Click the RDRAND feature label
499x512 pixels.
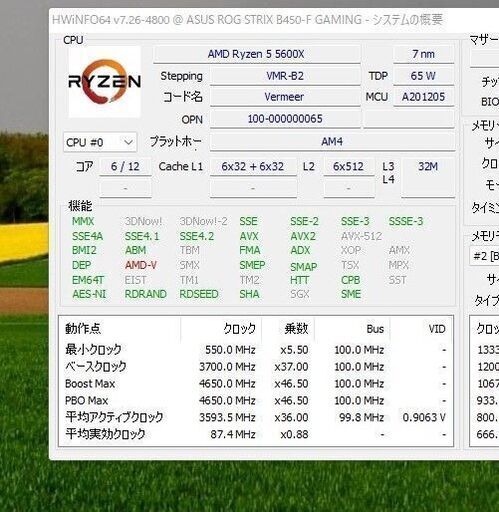point(146,294)
